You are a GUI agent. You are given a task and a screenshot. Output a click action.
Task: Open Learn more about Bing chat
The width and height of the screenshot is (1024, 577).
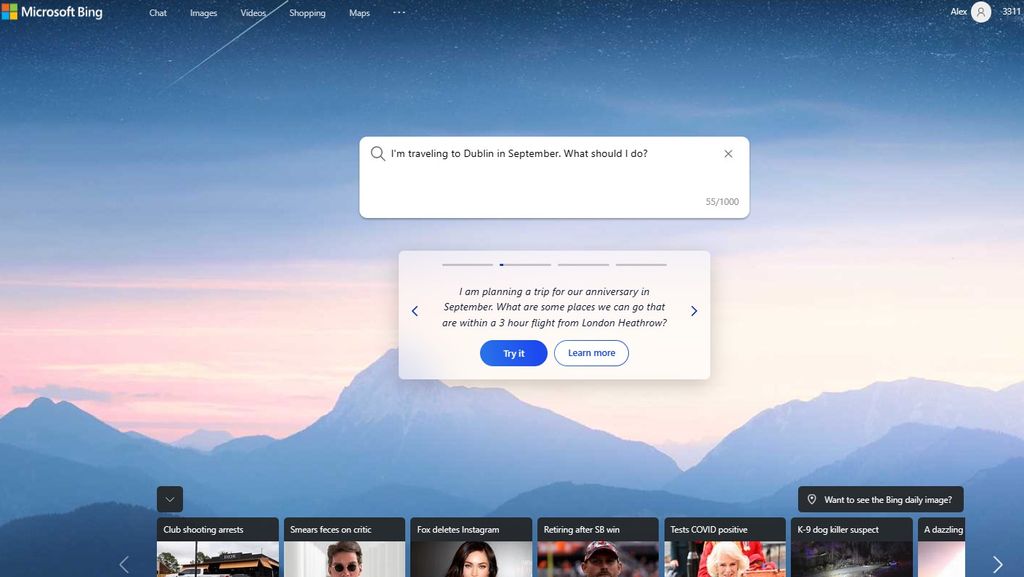pyautogui.click(x=591, y=353)
